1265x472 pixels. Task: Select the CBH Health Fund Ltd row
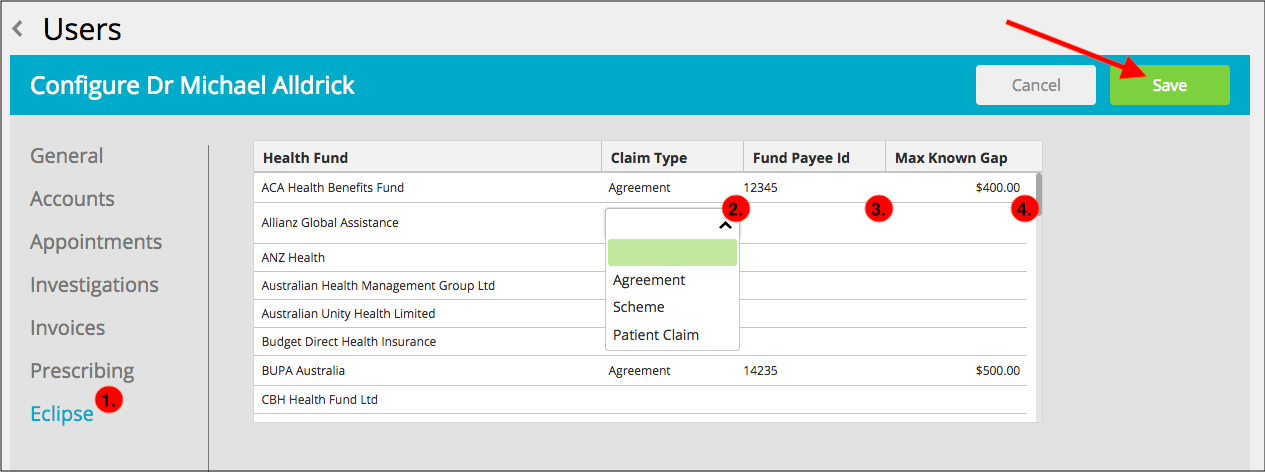click(x=640, y=400)
